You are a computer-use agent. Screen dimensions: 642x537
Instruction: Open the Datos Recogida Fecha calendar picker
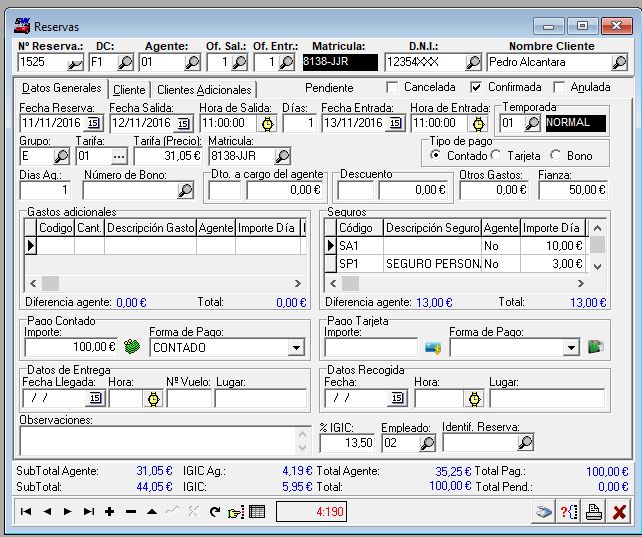tap(397, 399)
